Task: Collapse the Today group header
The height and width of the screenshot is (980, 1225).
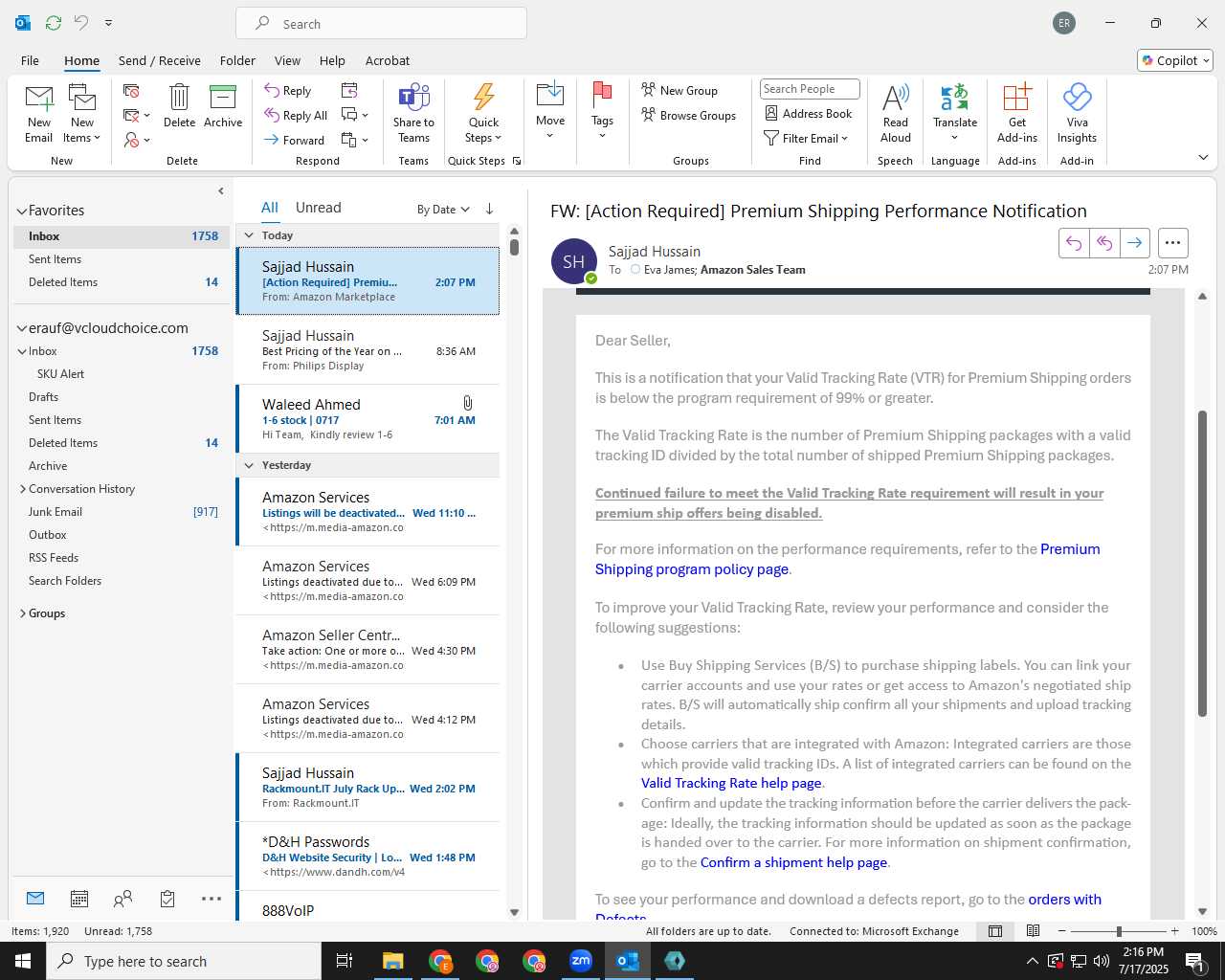Action: [249, 235]
